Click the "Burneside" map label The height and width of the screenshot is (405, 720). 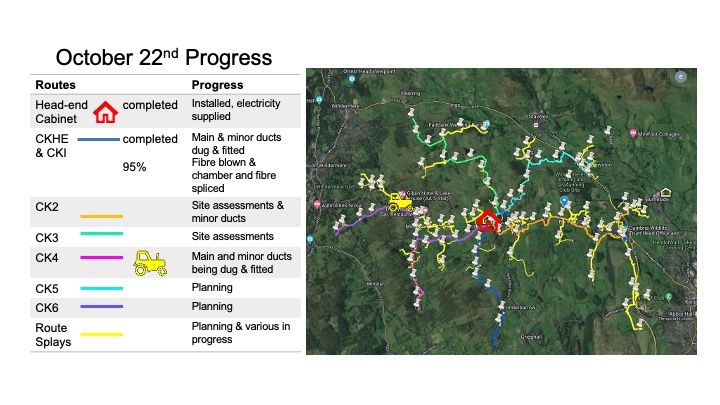coord(658,200)
